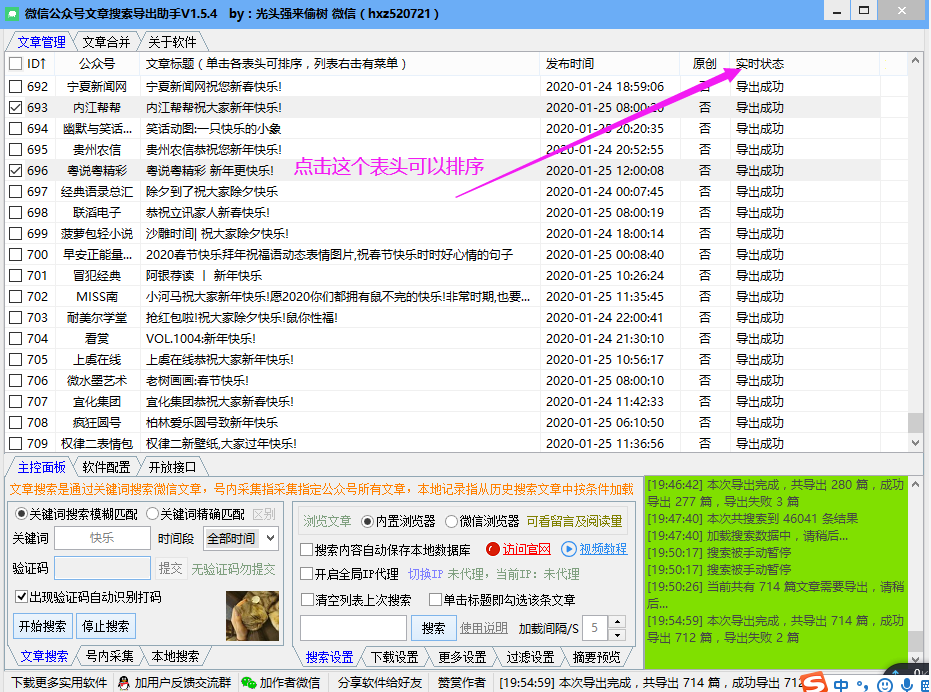931x692 pixels.
Task: Switch to the 下载设置 tab
Action: click(395, 657)
